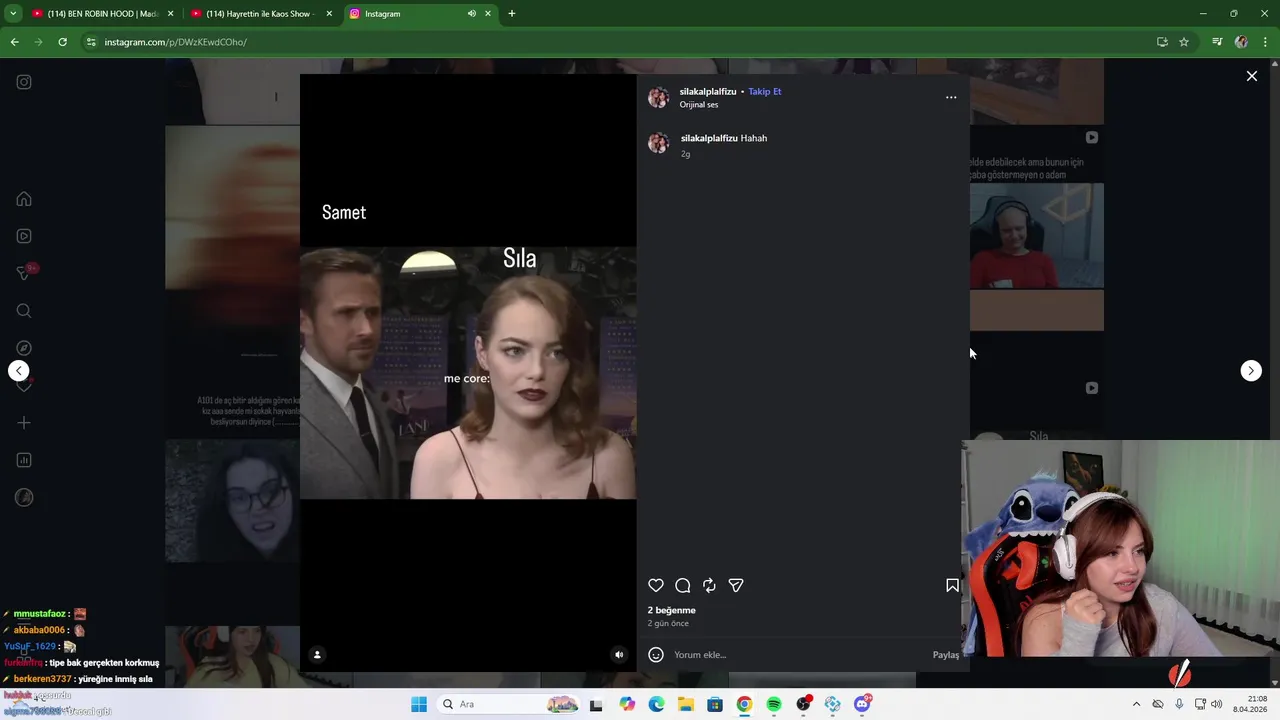
Task: Go back in browser history
Action: [x=14, y=42]
